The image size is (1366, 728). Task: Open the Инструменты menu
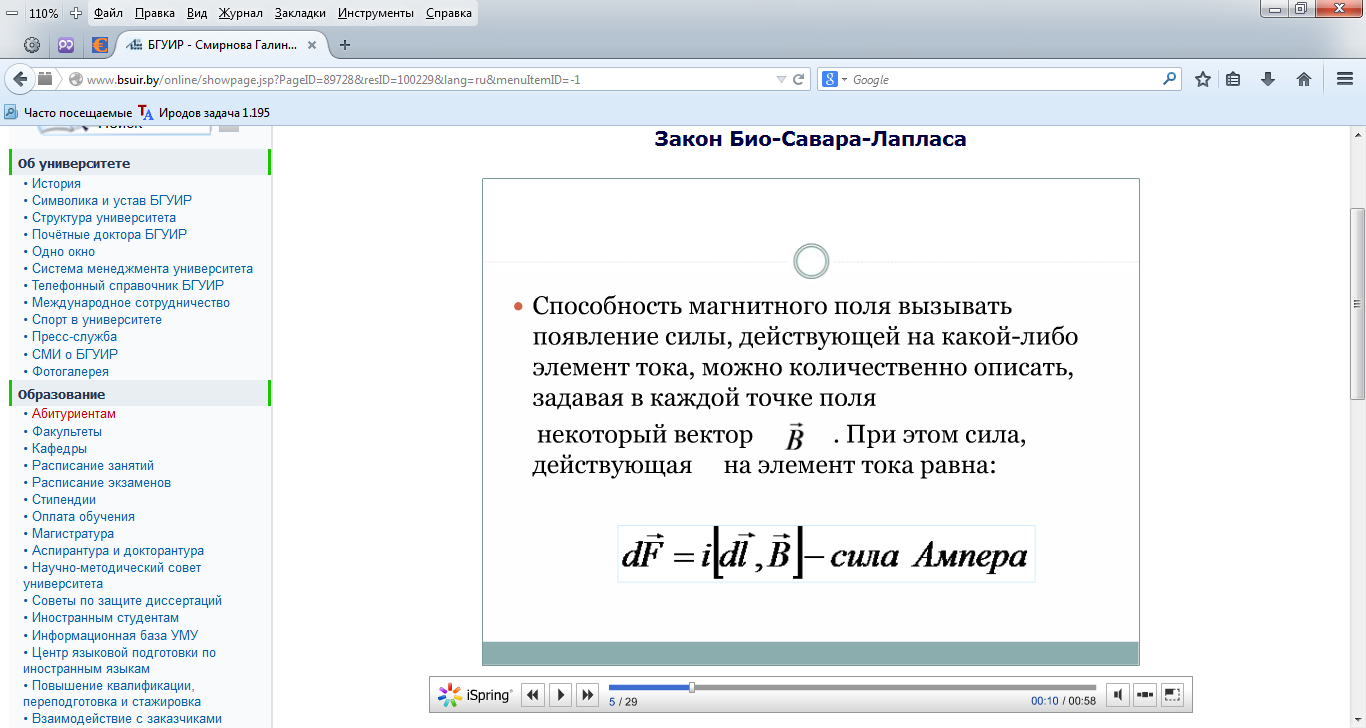378,14
